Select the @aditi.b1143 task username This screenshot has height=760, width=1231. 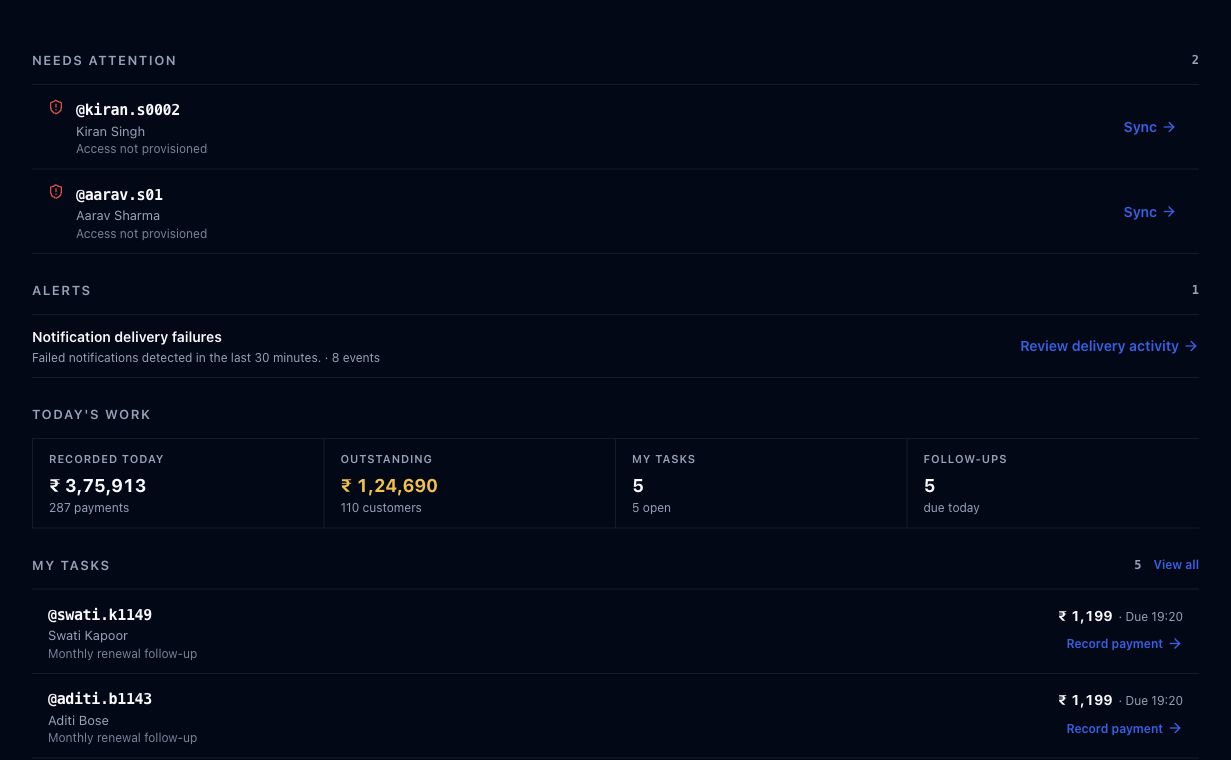click(100, 699)
